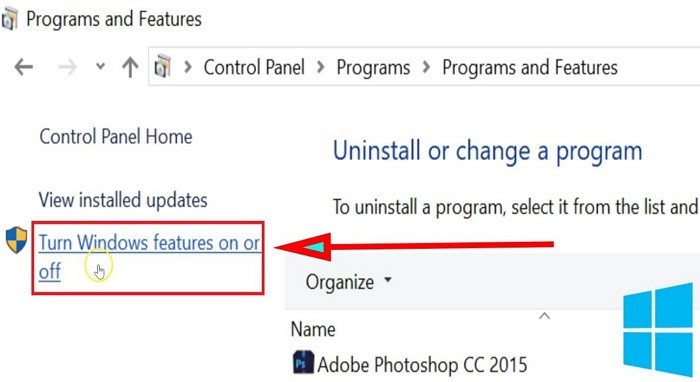Open the View installed updates link

click(x=123, y=200)
